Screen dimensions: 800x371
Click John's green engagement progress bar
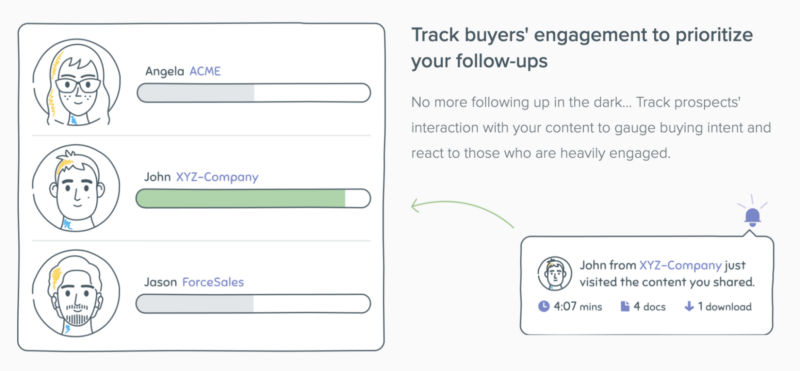tap(254, 199)
